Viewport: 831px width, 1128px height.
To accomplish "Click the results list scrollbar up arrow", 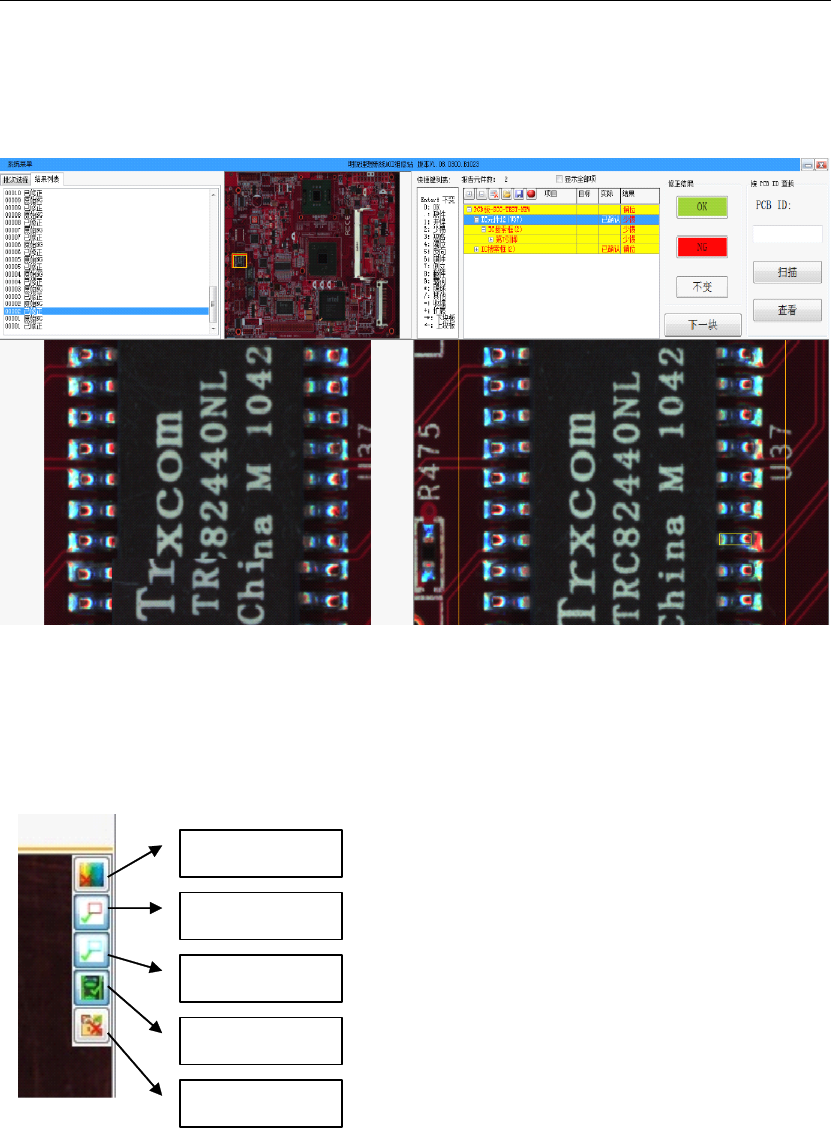I will point(214,194).
